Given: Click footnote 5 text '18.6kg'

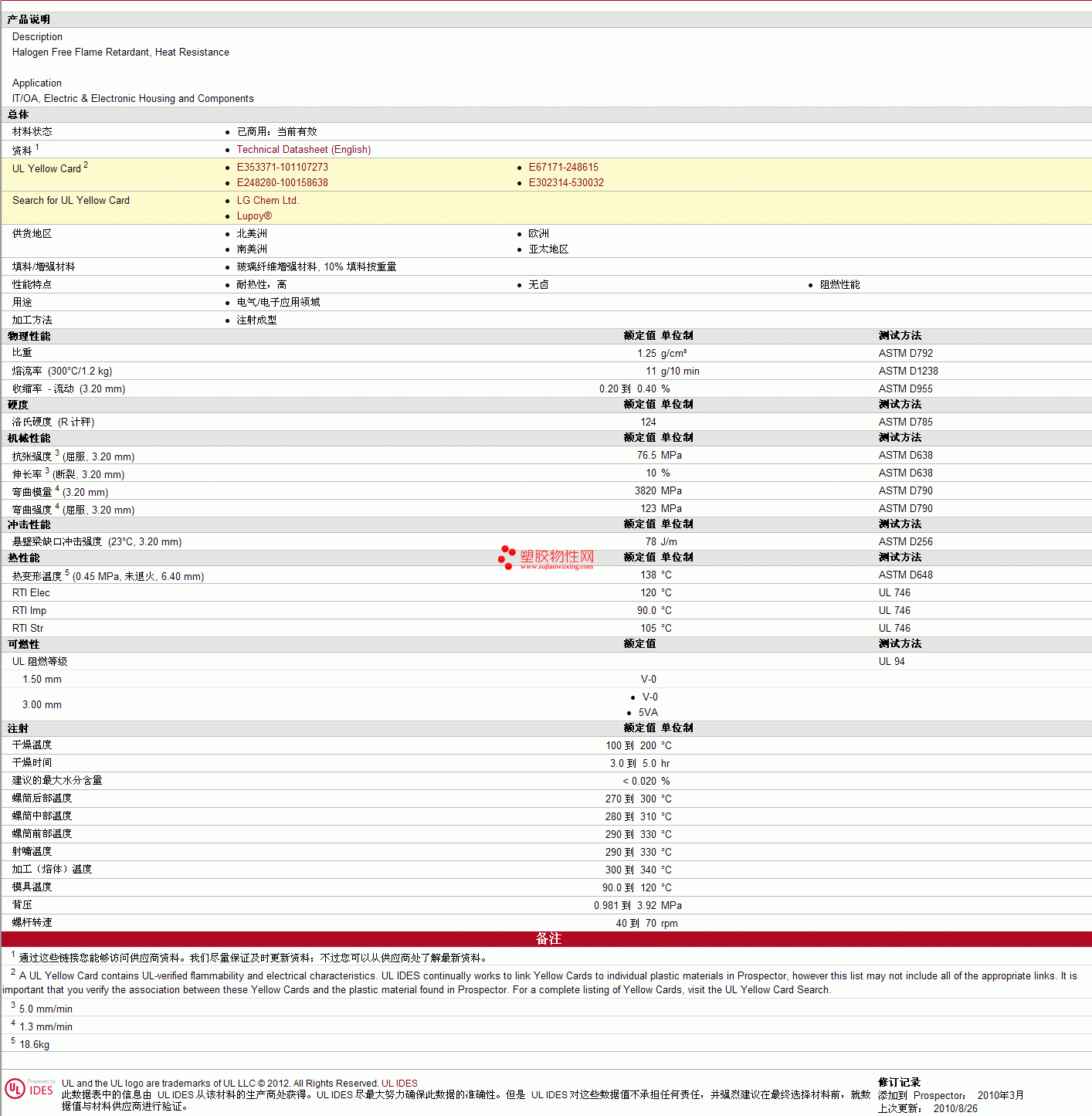Looking at the screenshot, I should (34, 1045).
